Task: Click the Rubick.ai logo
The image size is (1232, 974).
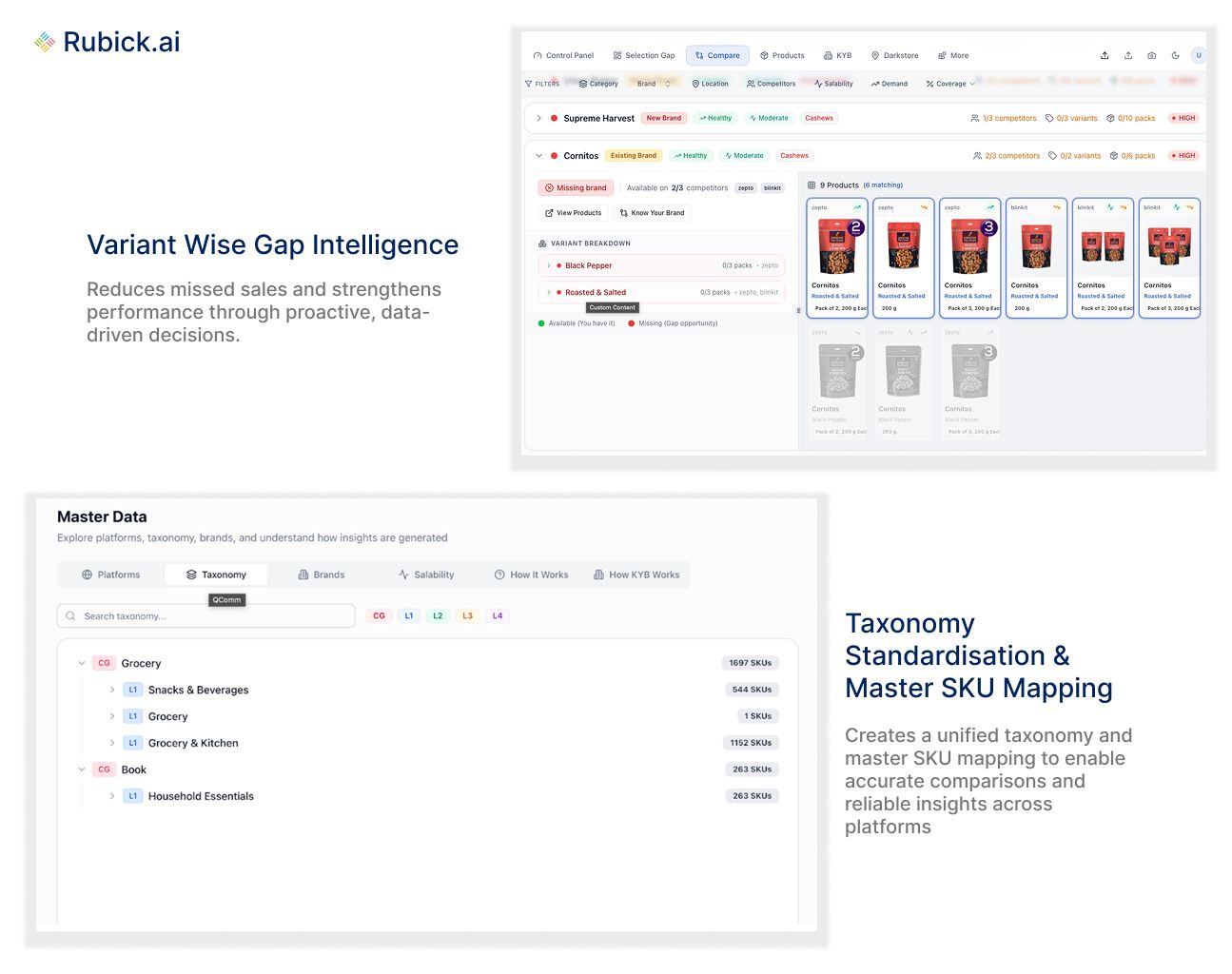Action: [x=107, y=42]
